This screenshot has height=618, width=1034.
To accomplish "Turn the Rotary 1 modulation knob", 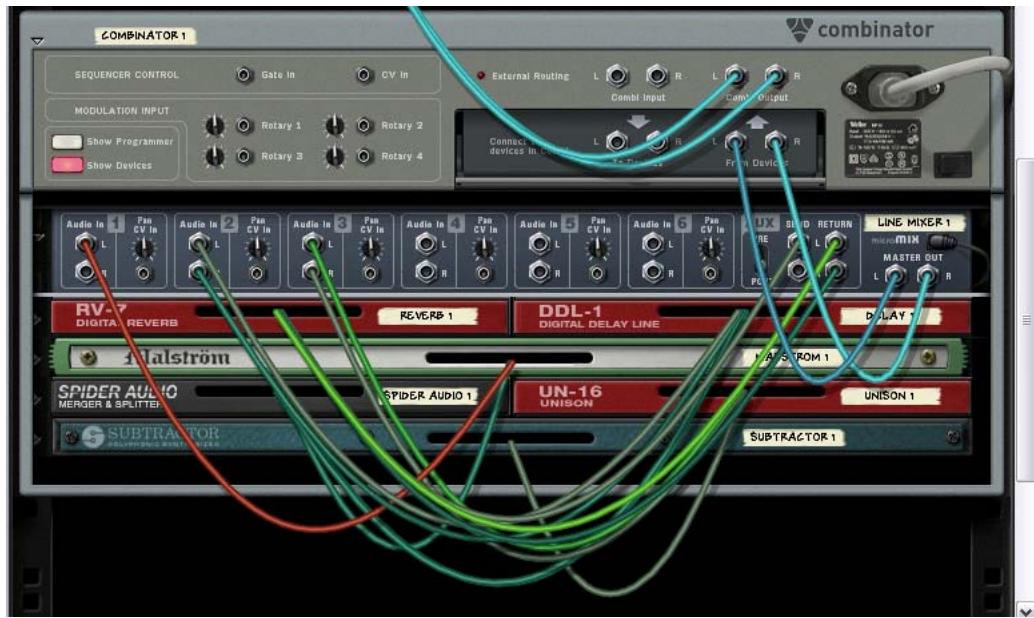I will [216, 125].
